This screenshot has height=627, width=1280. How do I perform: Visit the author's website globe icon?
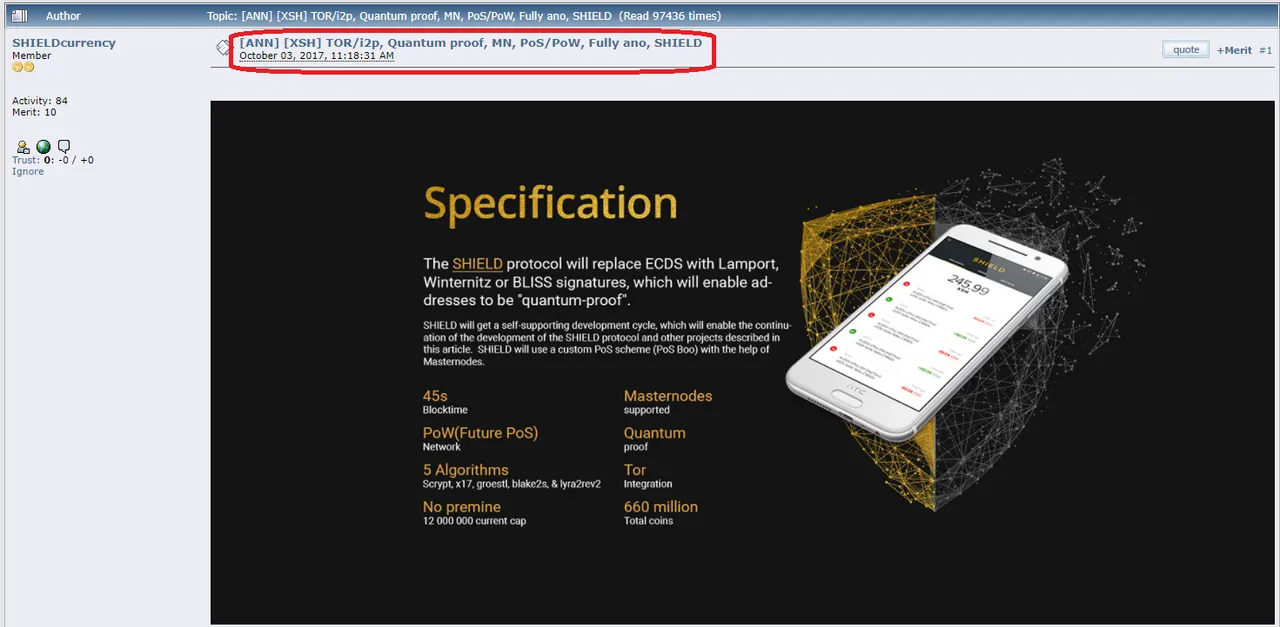43,146
